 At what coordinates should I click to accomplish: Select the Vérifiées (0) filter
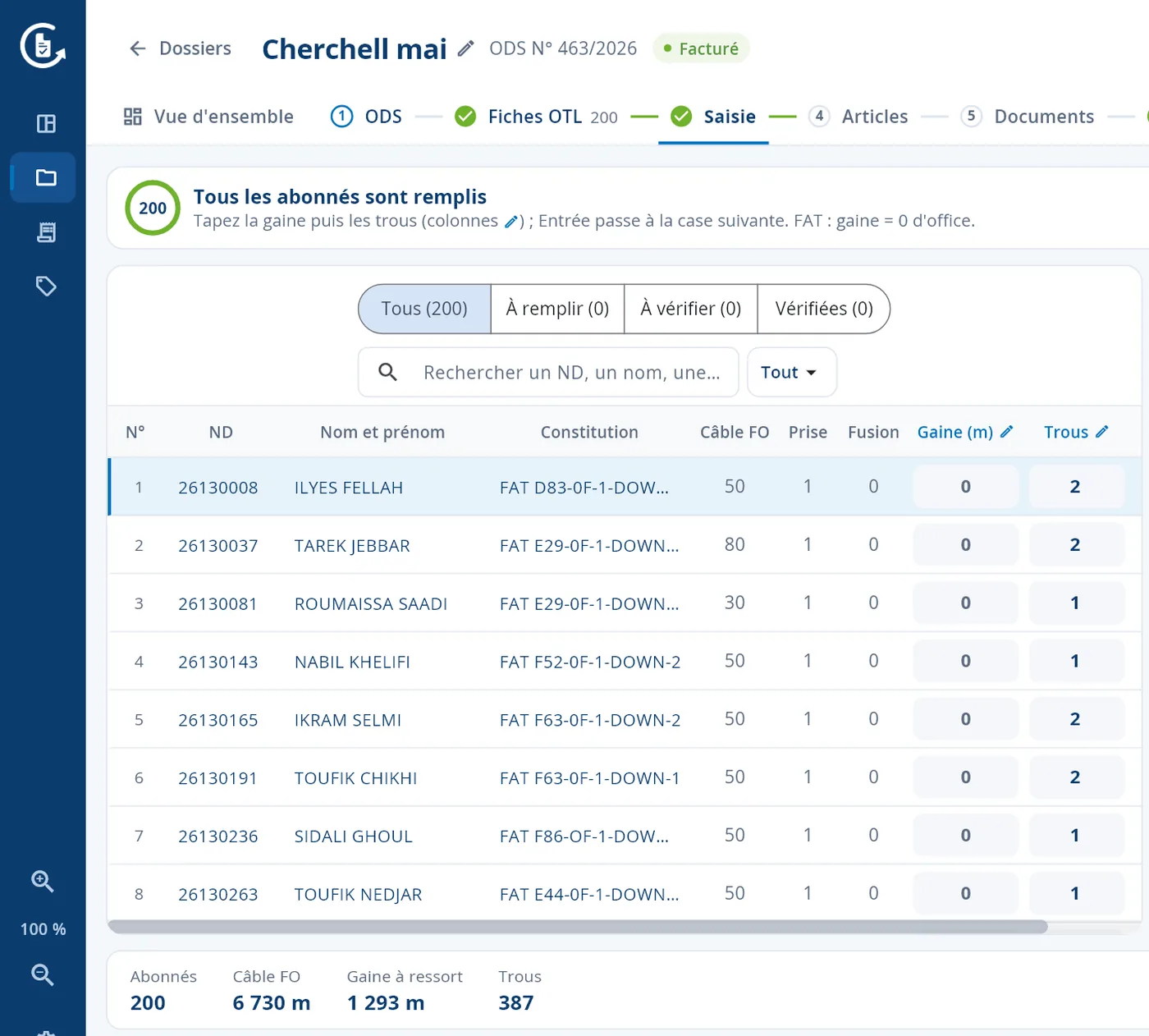[x=824, y=309]
